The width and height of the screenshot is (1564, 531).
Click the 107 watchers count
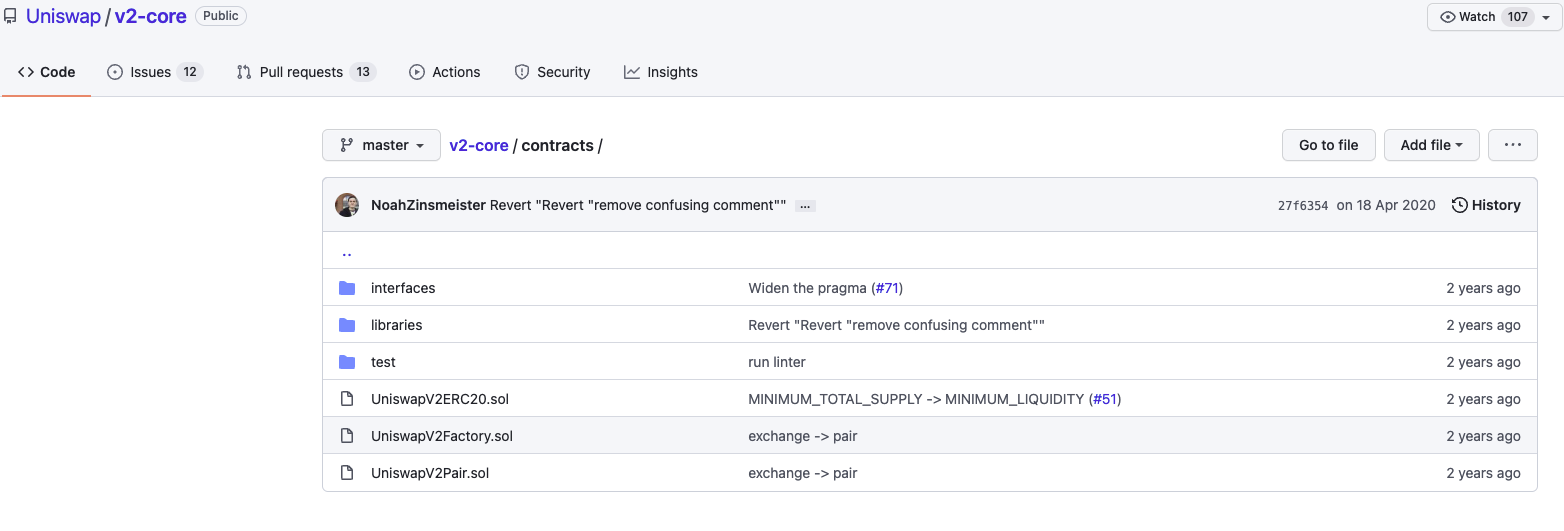[x=1517, y=17]
